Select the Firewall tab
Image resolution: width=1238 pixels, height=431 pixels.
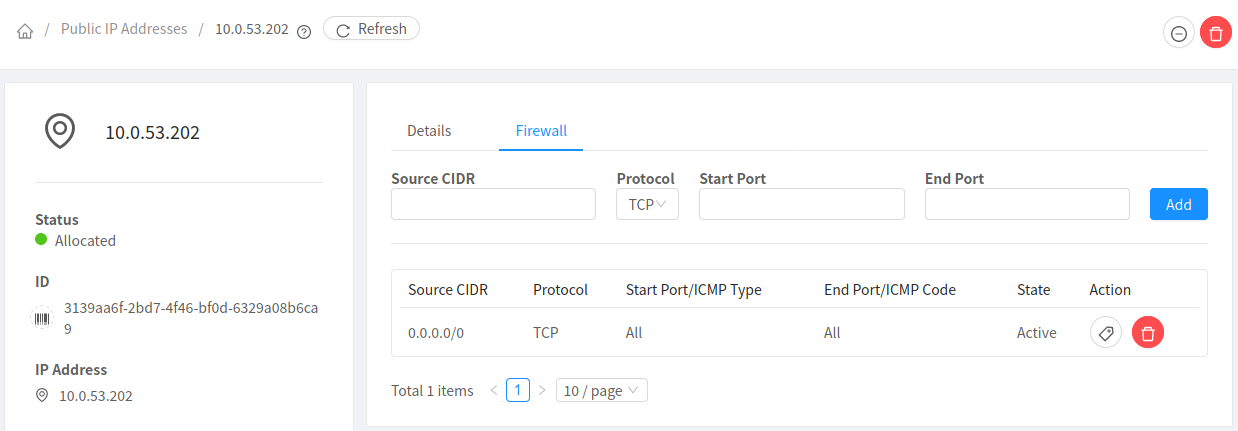(x=541, y=131)
